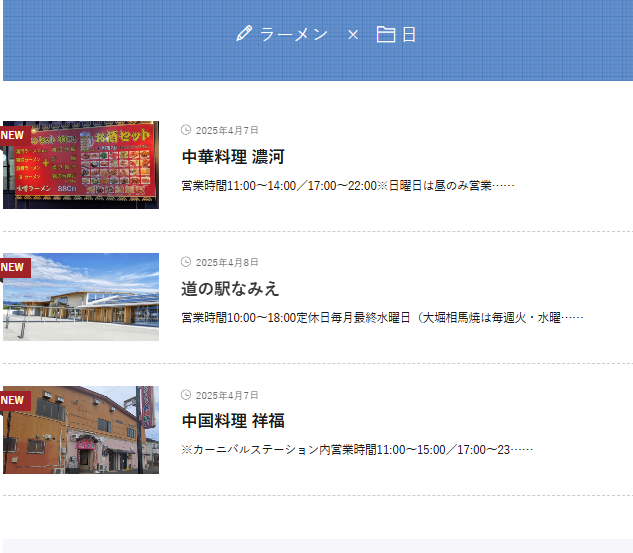Open the 中国料理 祥福 article title

(x=233, y=421)
